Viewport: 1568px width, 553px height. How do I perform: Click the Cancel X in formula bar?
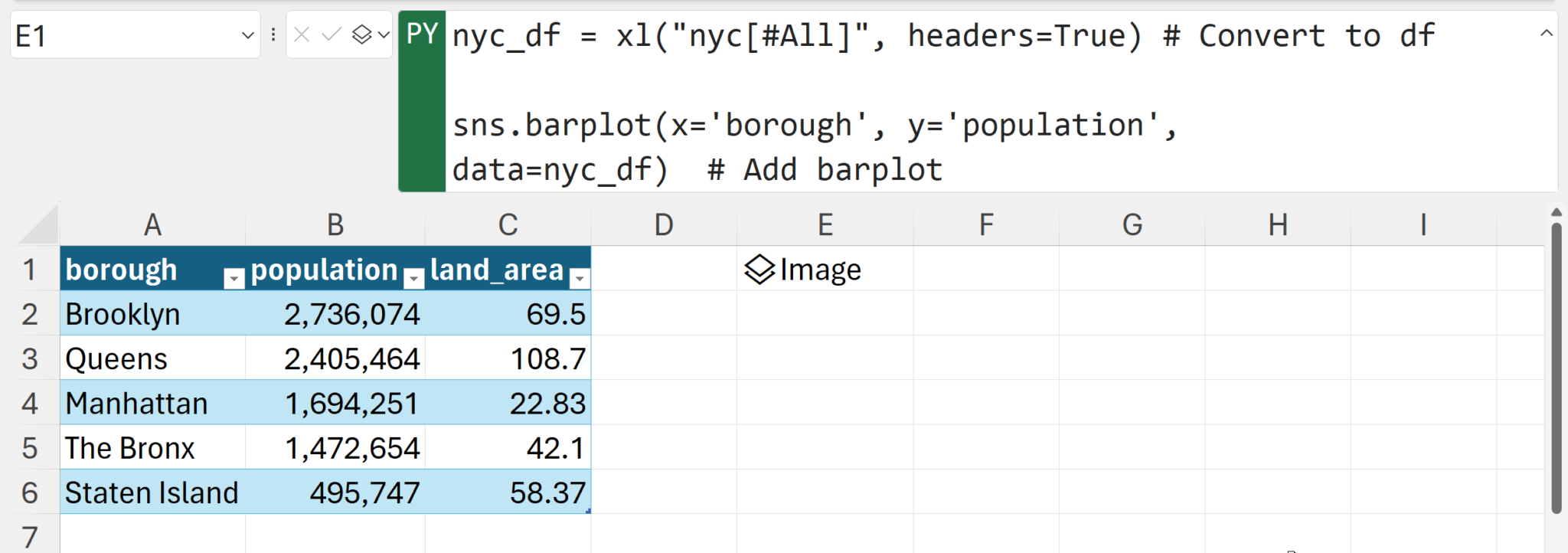tap(302, 35)
